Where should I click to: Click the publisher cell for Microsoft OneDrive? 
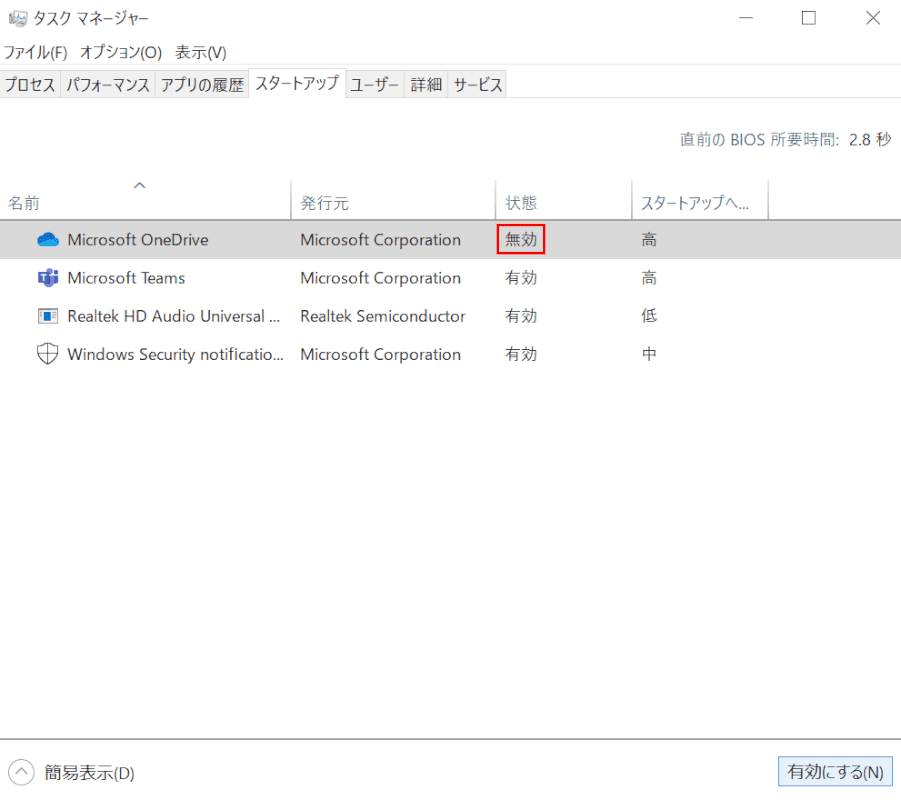click(x=380, y=240)
